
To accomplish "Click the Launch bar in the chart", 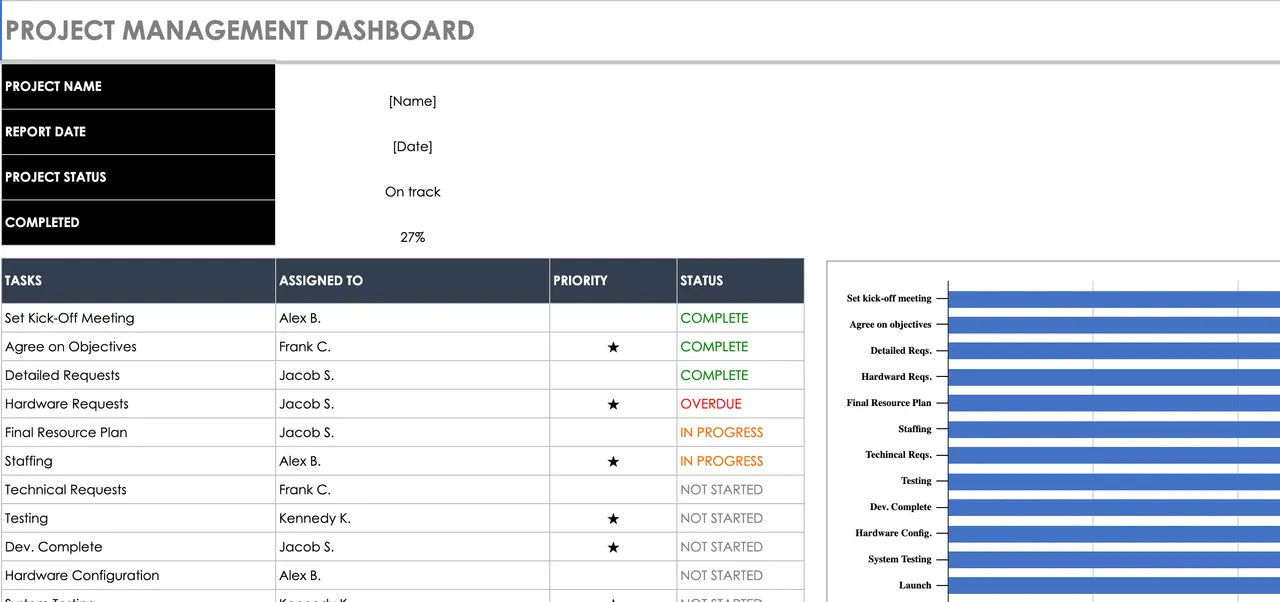I will [x=1114, y=586].
